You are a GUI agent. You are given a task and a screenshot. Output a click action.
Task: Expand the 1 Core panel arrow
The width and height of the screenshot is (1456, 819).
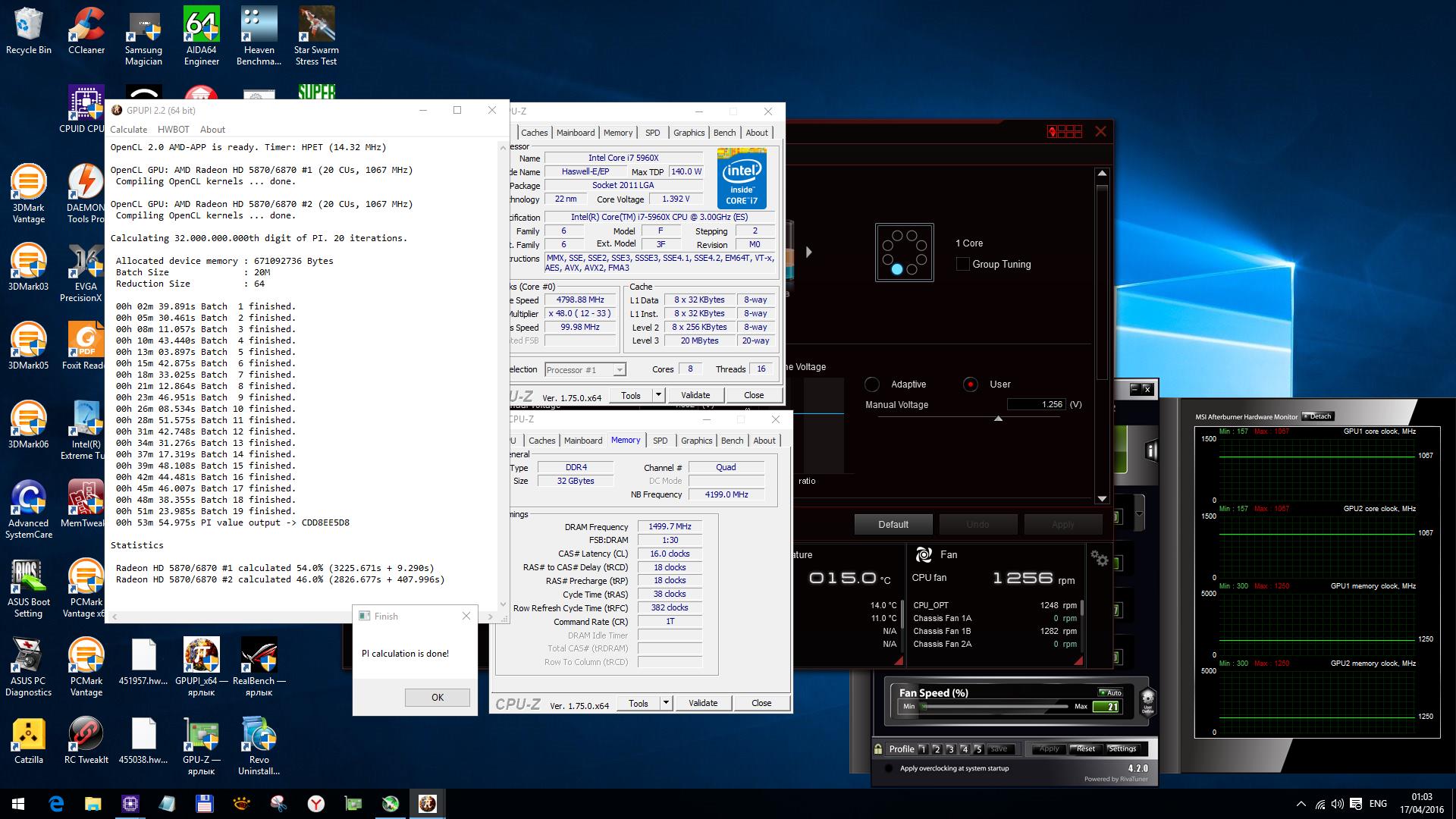pos(808,253)
